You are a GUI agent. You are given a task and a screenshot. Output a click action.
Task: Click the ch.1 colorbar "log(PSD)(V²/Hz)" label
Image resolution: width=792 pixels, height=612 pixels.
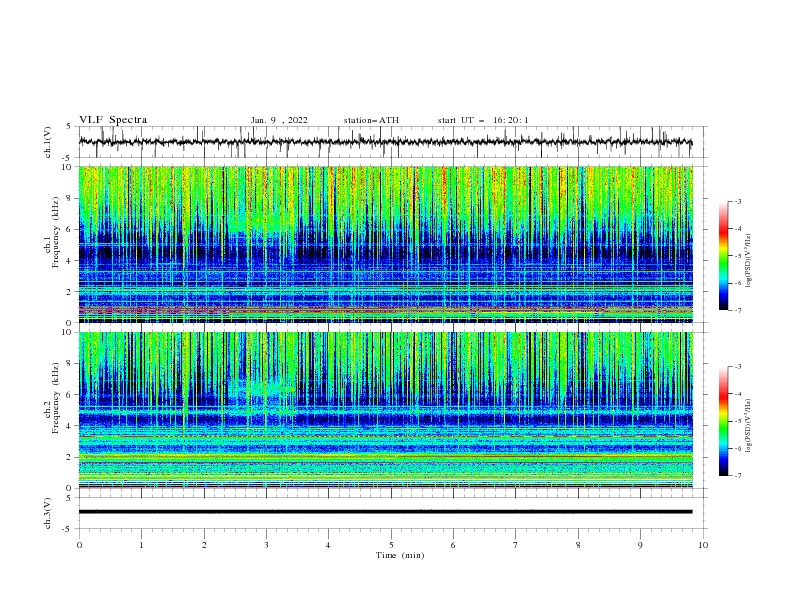click(749, 260)
